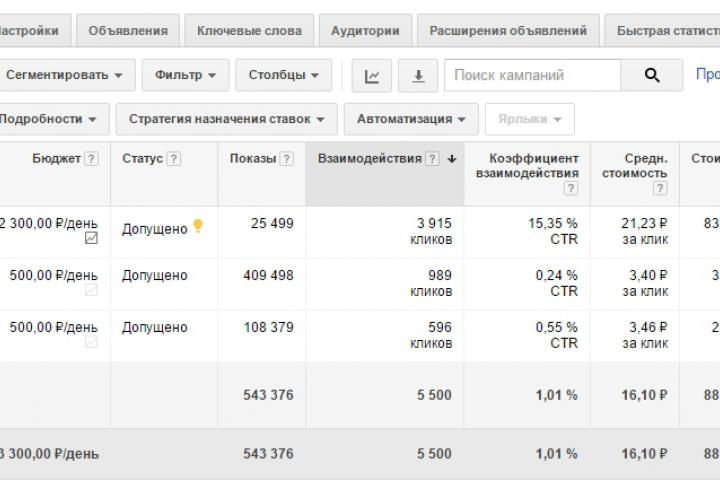Click the 3 915 кликов cell
This screenshot has width=720, height=480.
(x=431, y=231)
